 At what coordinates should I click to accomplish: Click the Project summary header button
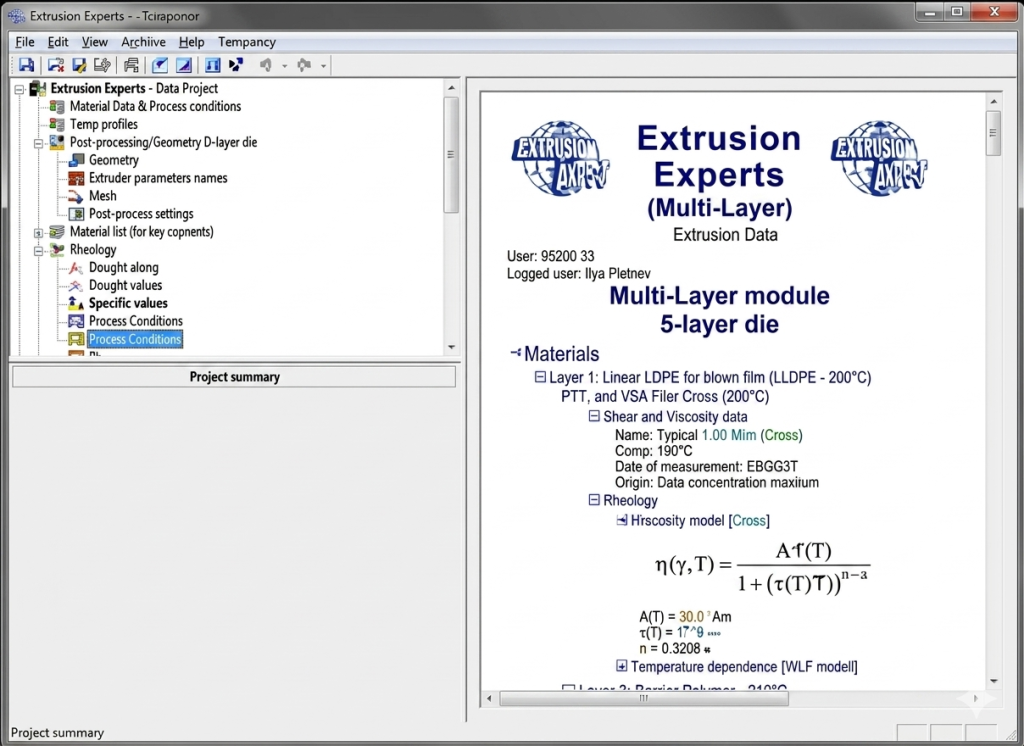234,377
